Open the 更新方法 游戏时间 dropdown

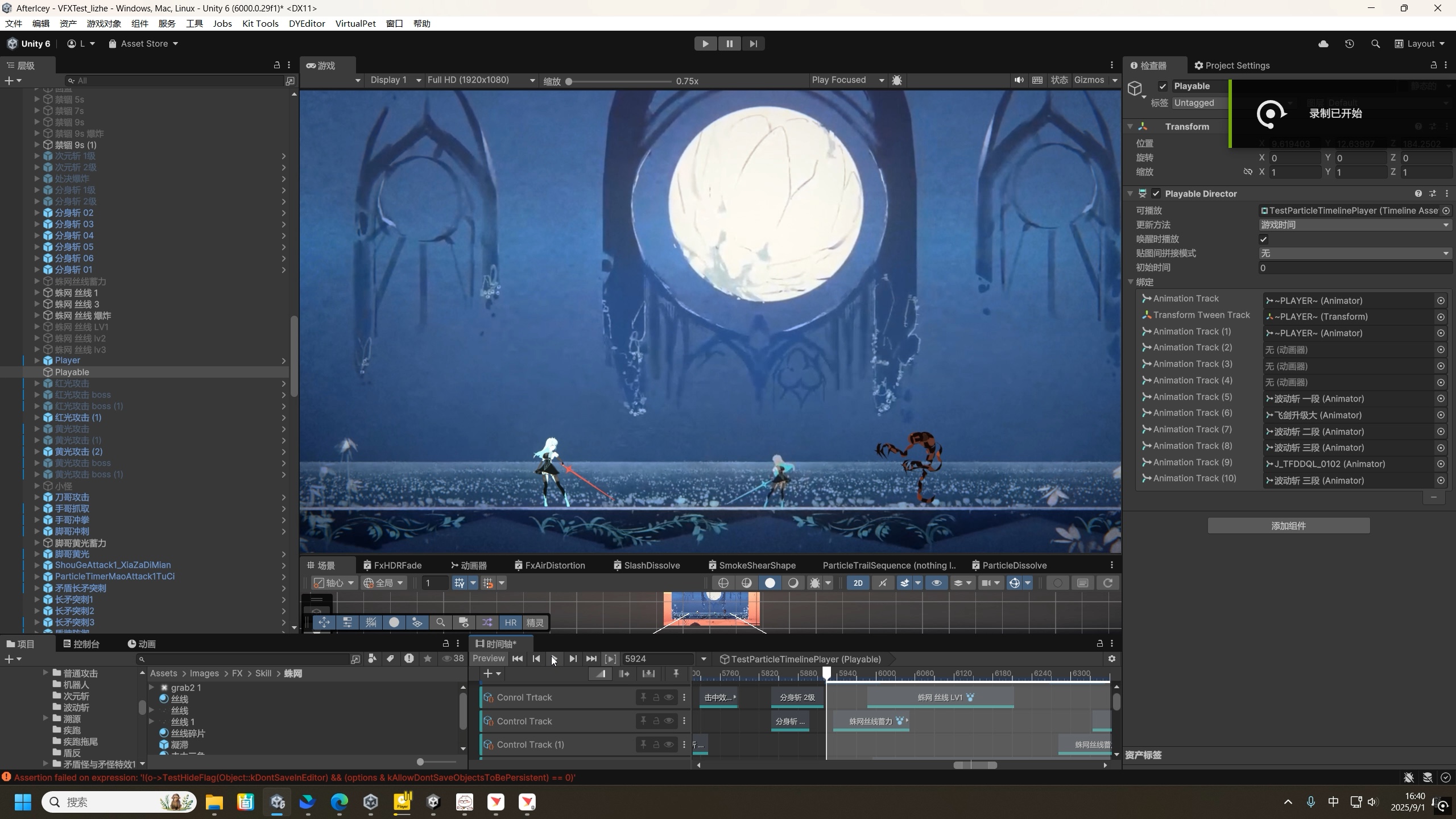click(1355, 225)
